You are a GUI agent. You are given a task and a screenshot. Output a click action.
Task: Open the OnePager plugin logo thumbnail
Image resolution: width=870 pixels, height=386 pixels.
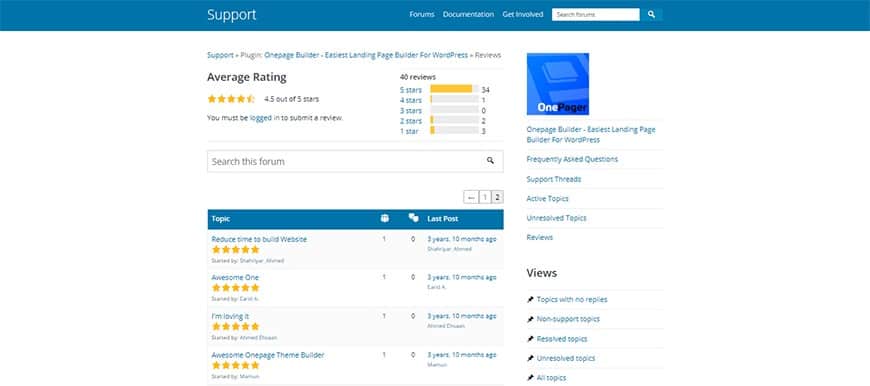[x=558, y=84]
